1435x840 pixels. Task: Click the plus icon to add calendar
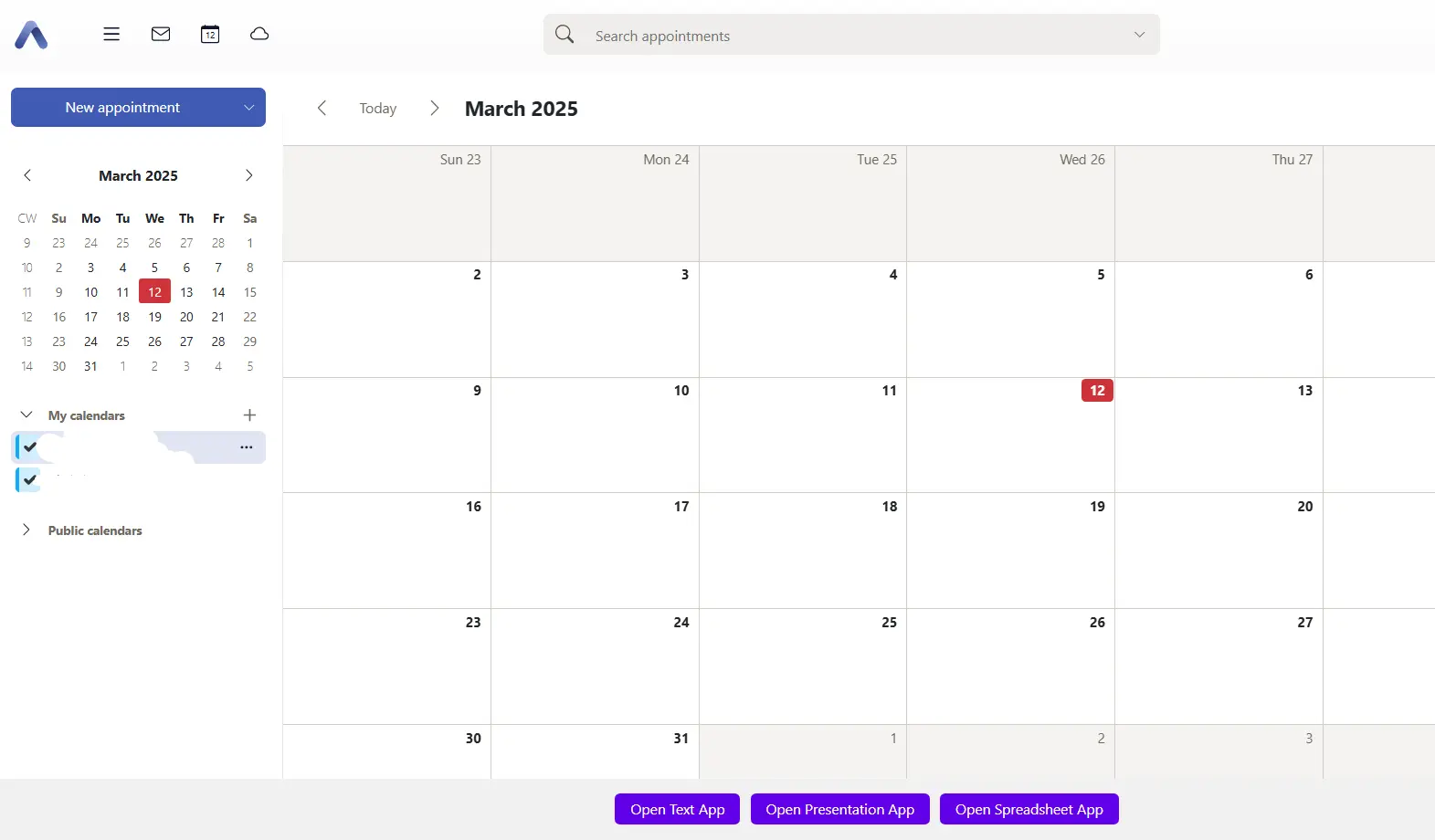249,415
